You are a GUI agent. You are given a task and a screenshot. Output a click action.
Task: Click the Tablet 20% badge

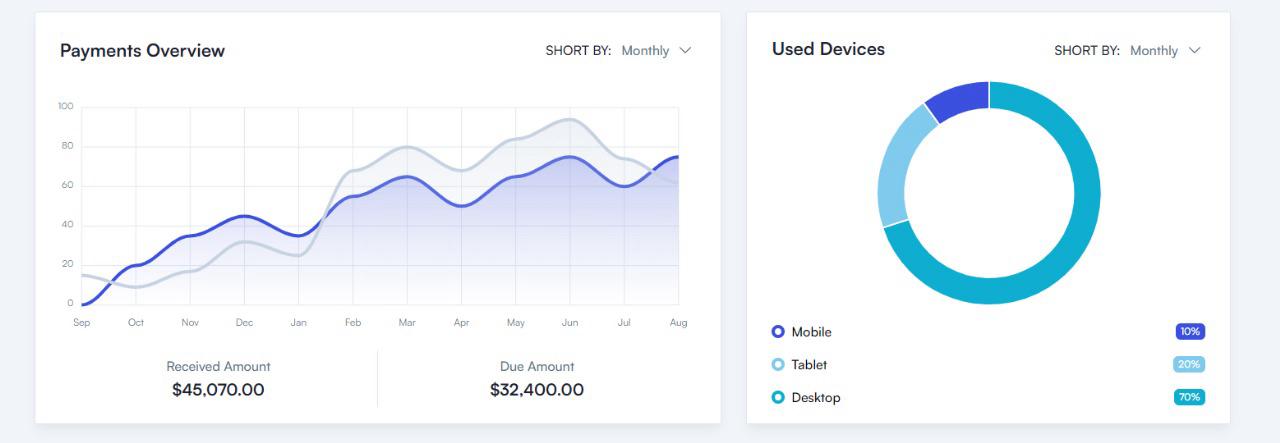1189,365
